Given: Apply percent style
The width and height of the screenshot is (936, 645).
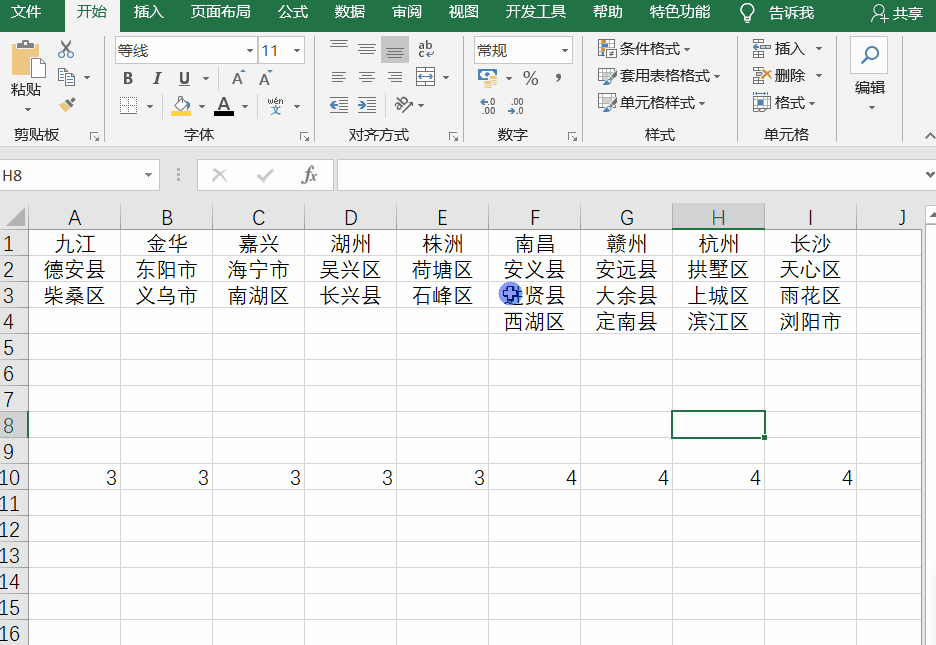Looking at the screenshot, I should click(530, 78).
